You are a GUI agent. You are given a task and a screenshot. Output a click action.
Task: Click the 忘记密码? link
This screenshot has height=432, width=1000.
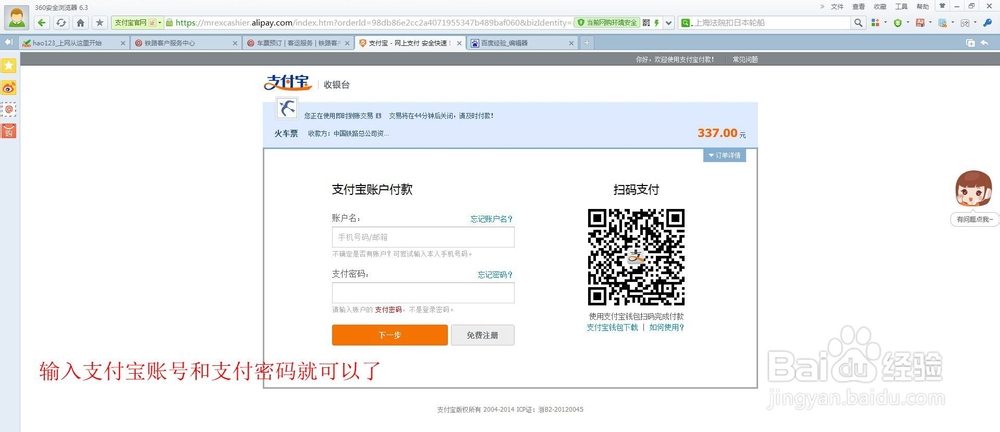pyautogui.click(x=496, y=274)
